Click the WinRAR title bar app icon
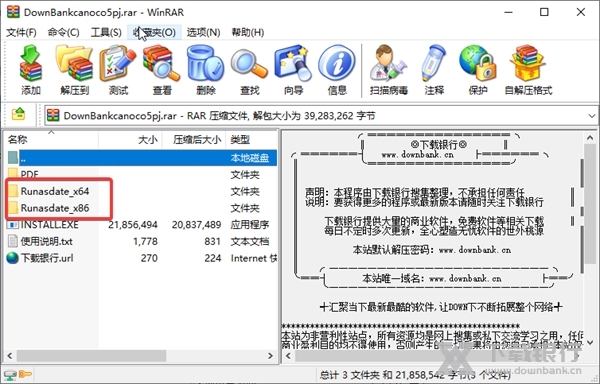The image size is (600, 384). pyautogui.click(x=13, y=11)
